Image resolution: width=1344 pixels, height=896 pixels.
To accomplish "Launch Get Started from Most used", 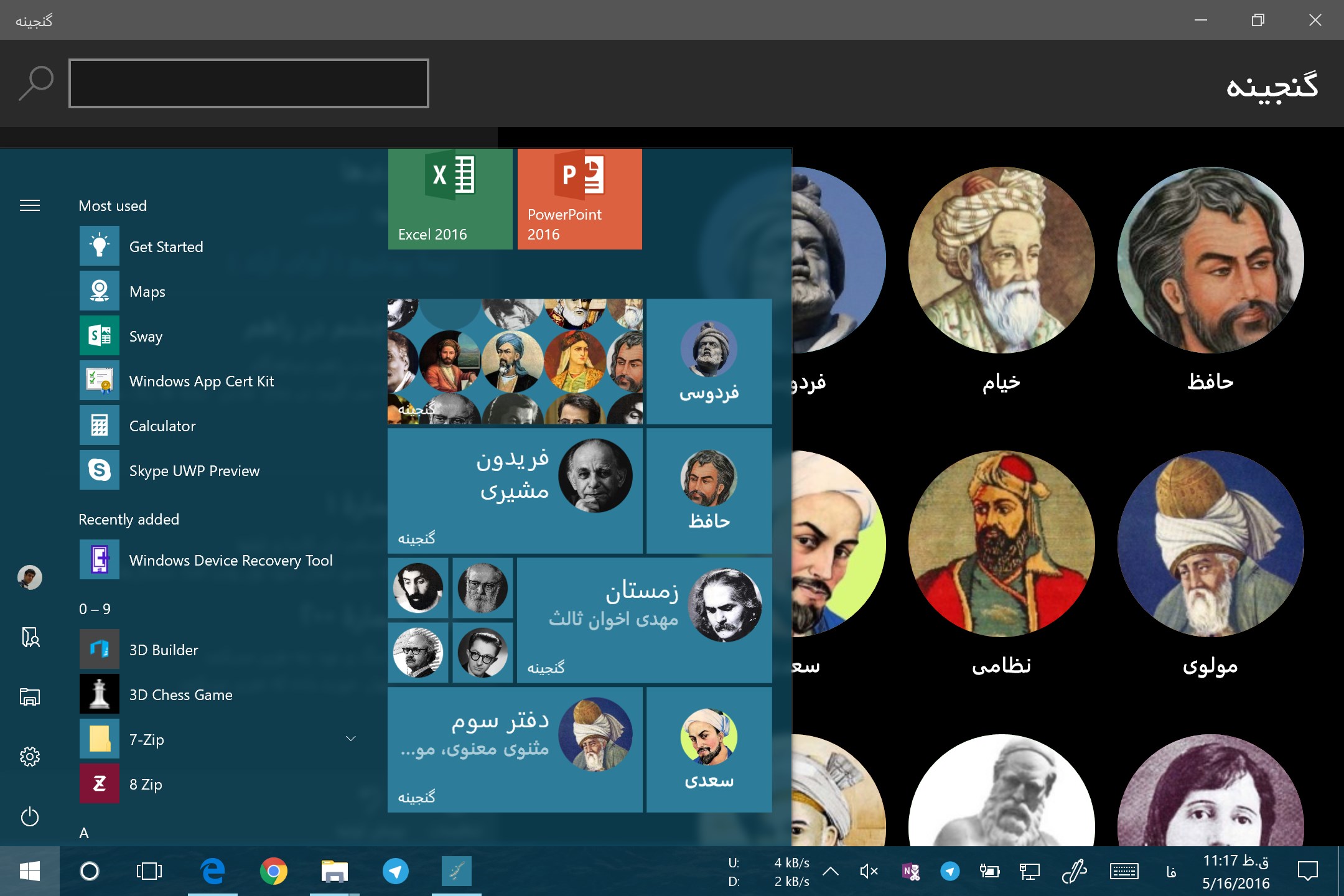I will [x=166, y=247].
